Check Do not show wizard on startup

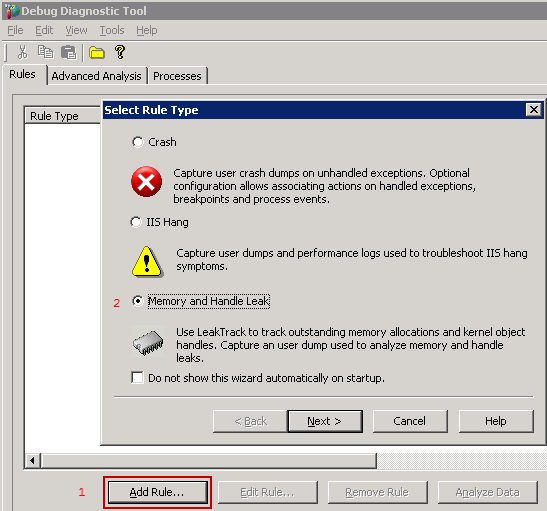tap(137, 377)
